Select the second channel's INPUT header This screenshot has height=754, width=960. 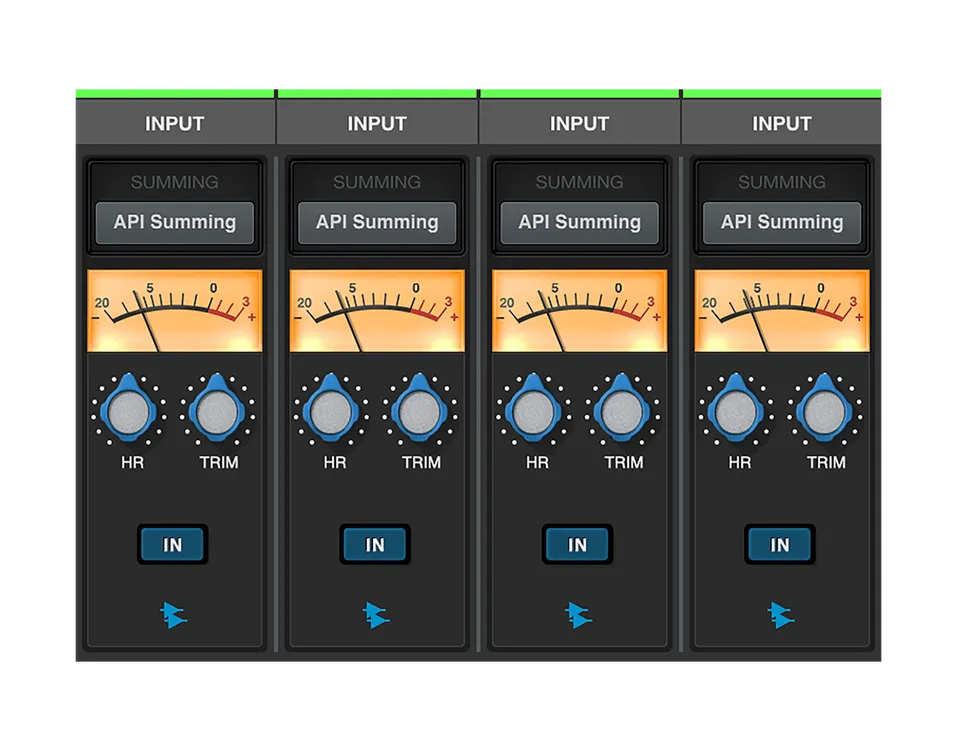coord(377,124)
